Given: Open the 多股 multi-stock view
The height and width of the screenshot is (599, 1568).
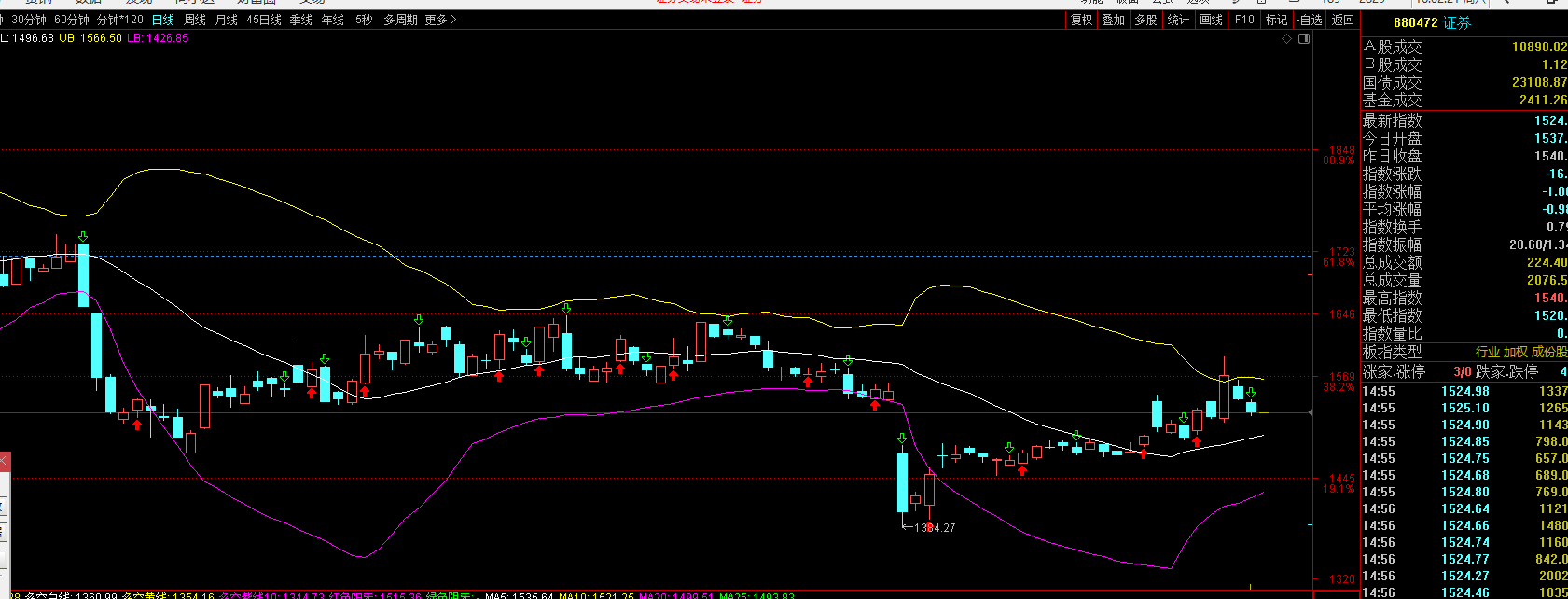Looking at the screenshot, I should tap(1145, 20).
